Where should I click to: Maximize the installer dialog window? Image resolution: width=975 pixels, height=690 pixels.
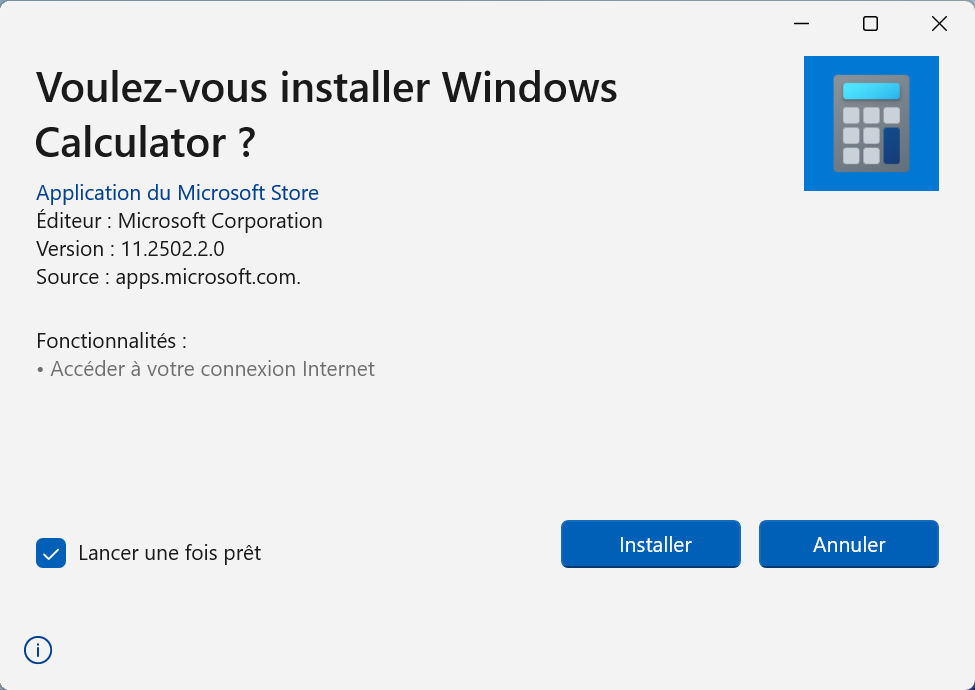pos(870,24)
